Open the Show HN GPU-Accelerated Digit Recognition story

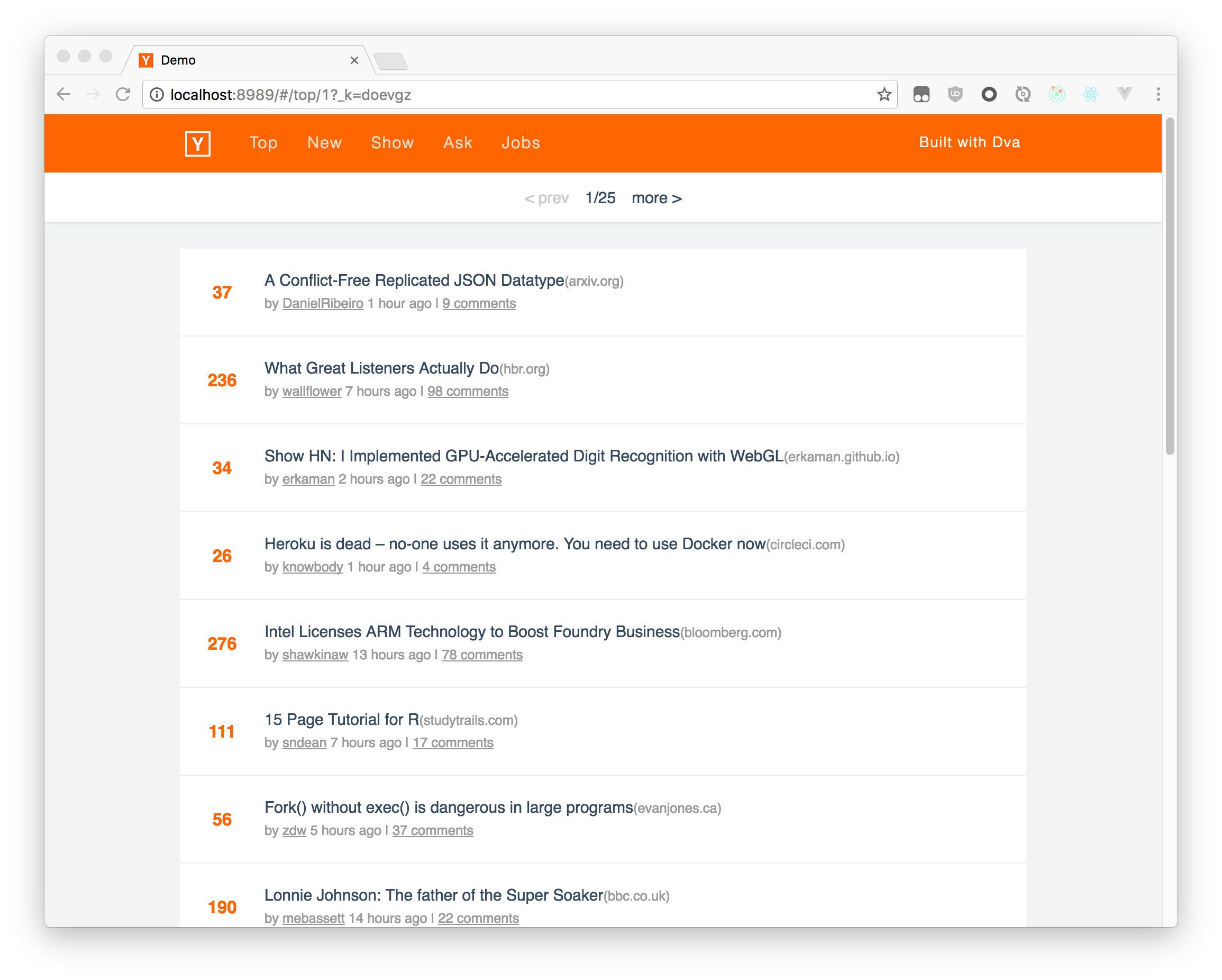(x=524, y=456)
